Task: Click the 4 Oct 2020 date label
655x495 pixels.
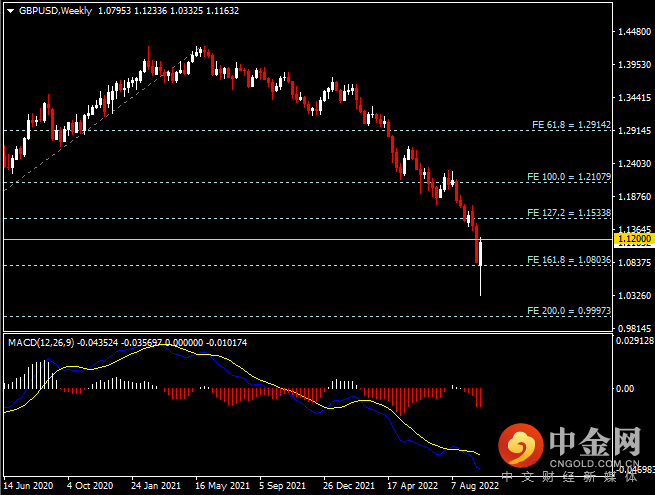Action: [90, 486]
